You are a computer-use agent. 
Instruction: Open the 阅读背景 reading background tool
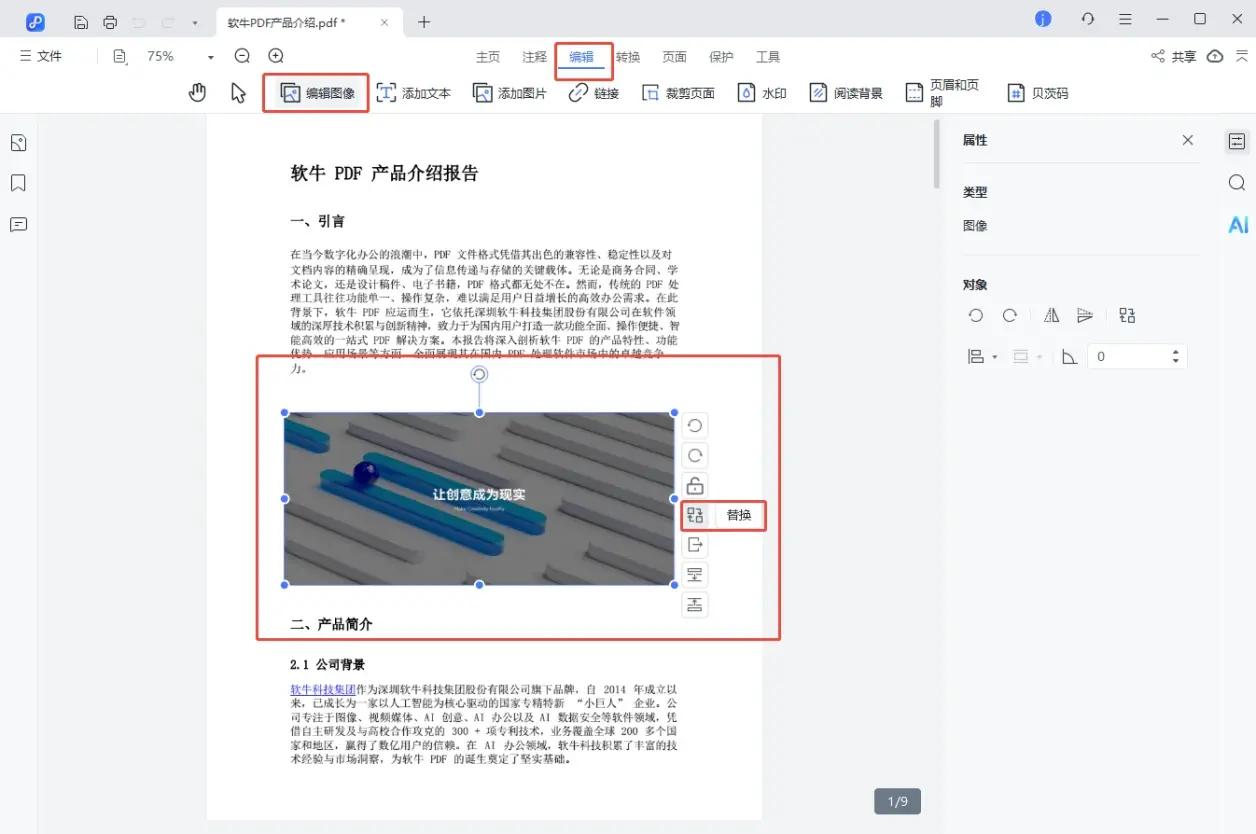coord(846,93)
